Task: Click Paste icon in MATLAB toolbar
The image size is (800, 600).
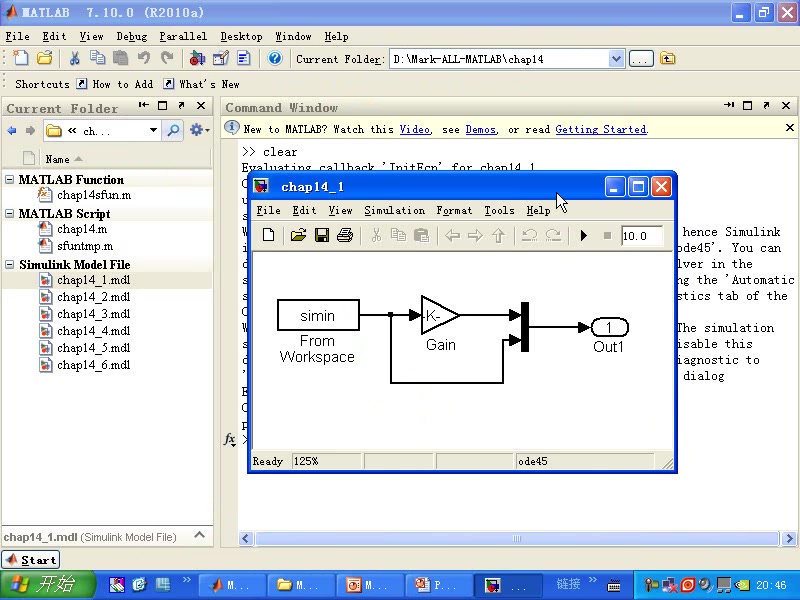Action: [120, 58]
